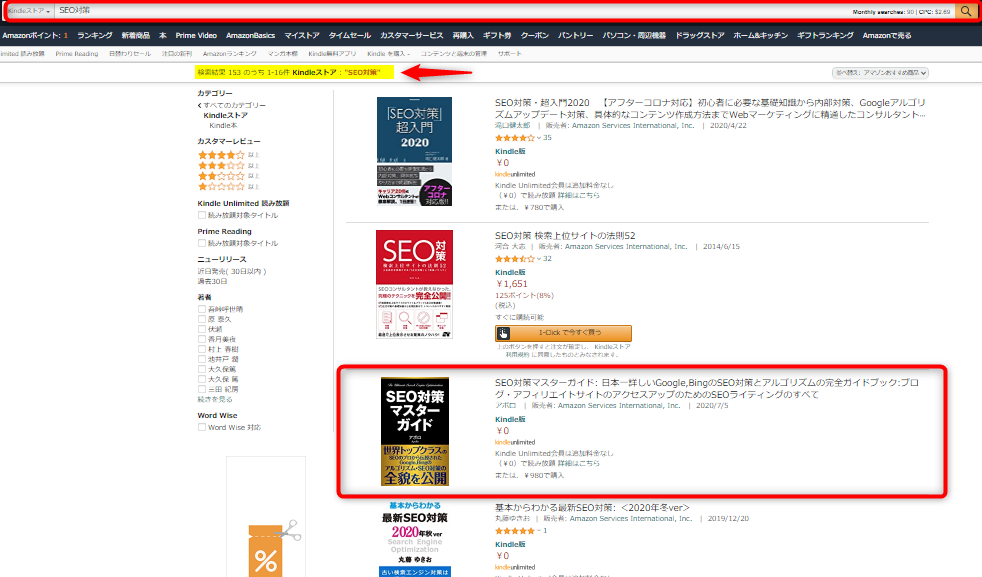Enable Word Wise 対応 checkbox
The width and height of the screenshot is (982, 577).
[x=202, y=427]
